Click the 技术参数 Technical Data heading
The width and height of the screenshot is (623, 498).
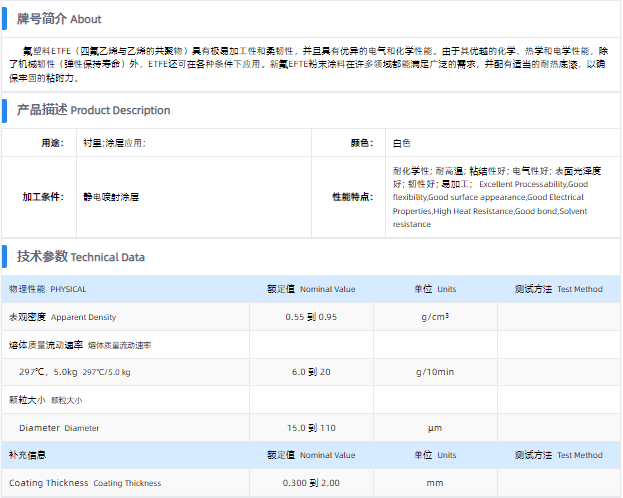pyautogui.click(x=81, y=257)
